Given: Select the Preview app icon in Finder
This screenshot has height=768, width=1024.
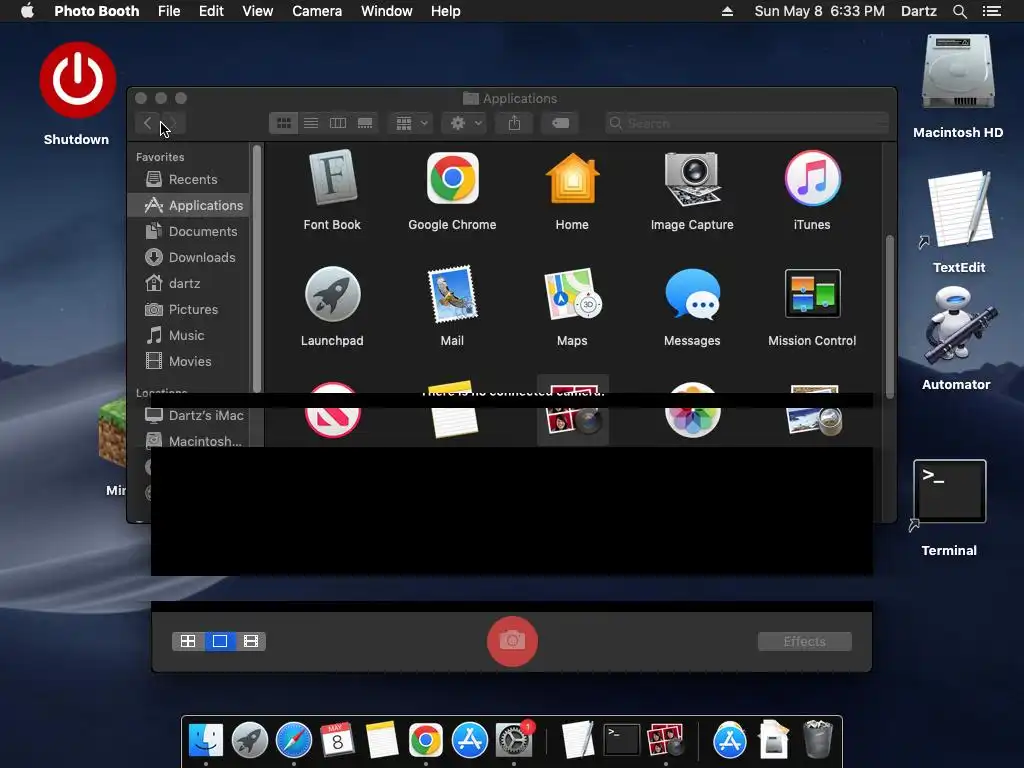Looking at the screenshot, I should coord(814,410).
